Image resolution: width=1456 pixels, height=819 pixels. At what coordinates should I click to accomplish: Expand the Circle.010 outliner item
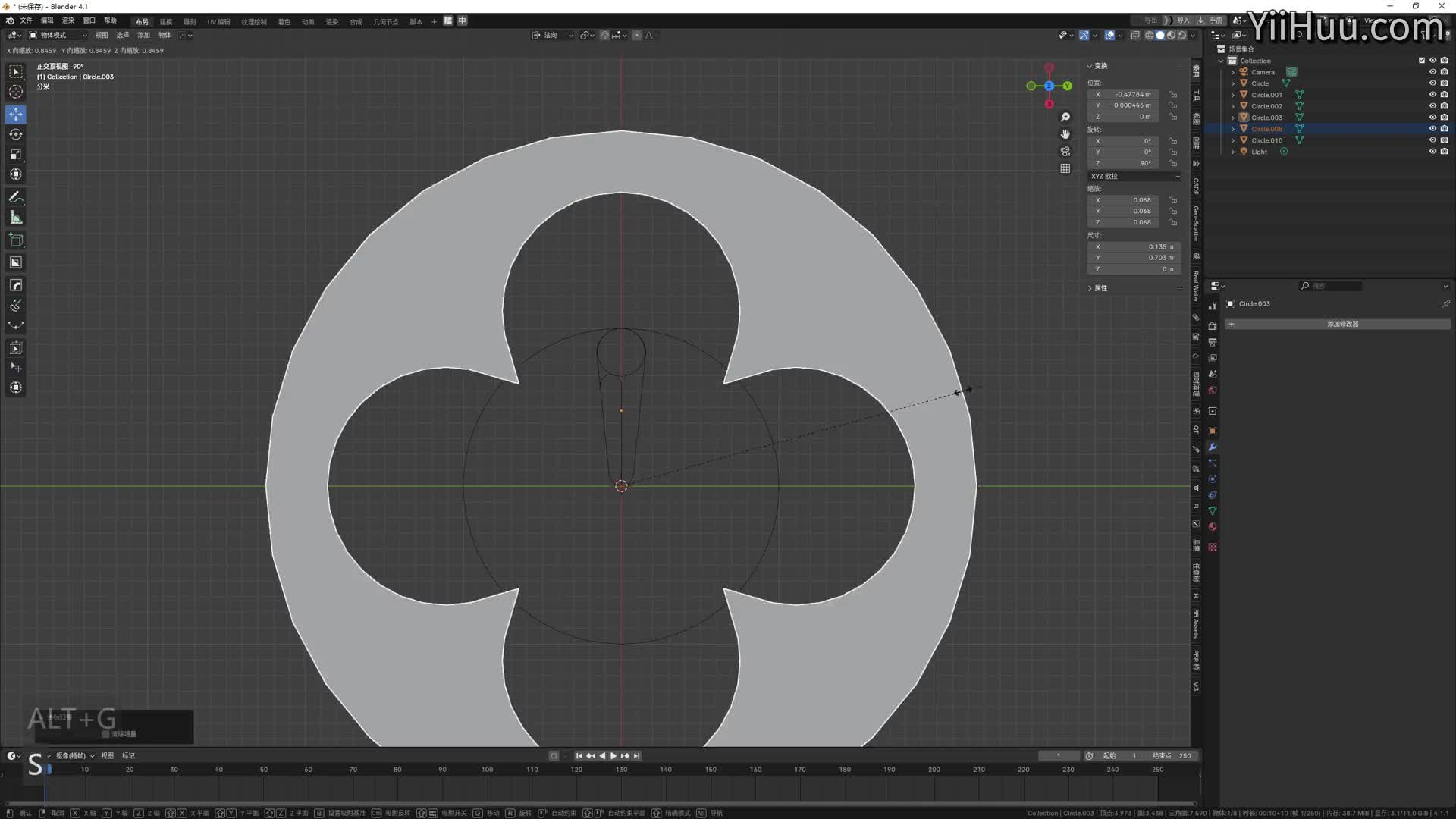pos(1233,140)
